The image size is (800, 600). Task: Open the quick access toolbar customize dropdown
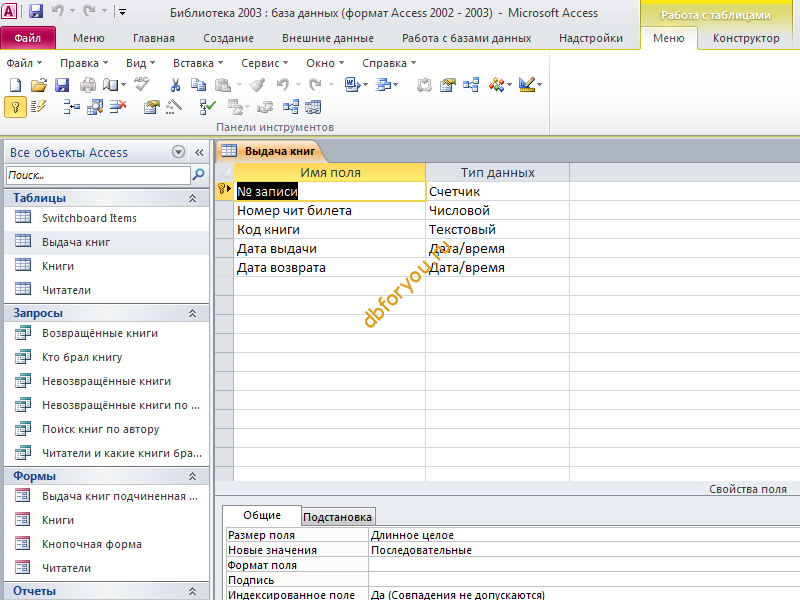(x=122, y=11)
